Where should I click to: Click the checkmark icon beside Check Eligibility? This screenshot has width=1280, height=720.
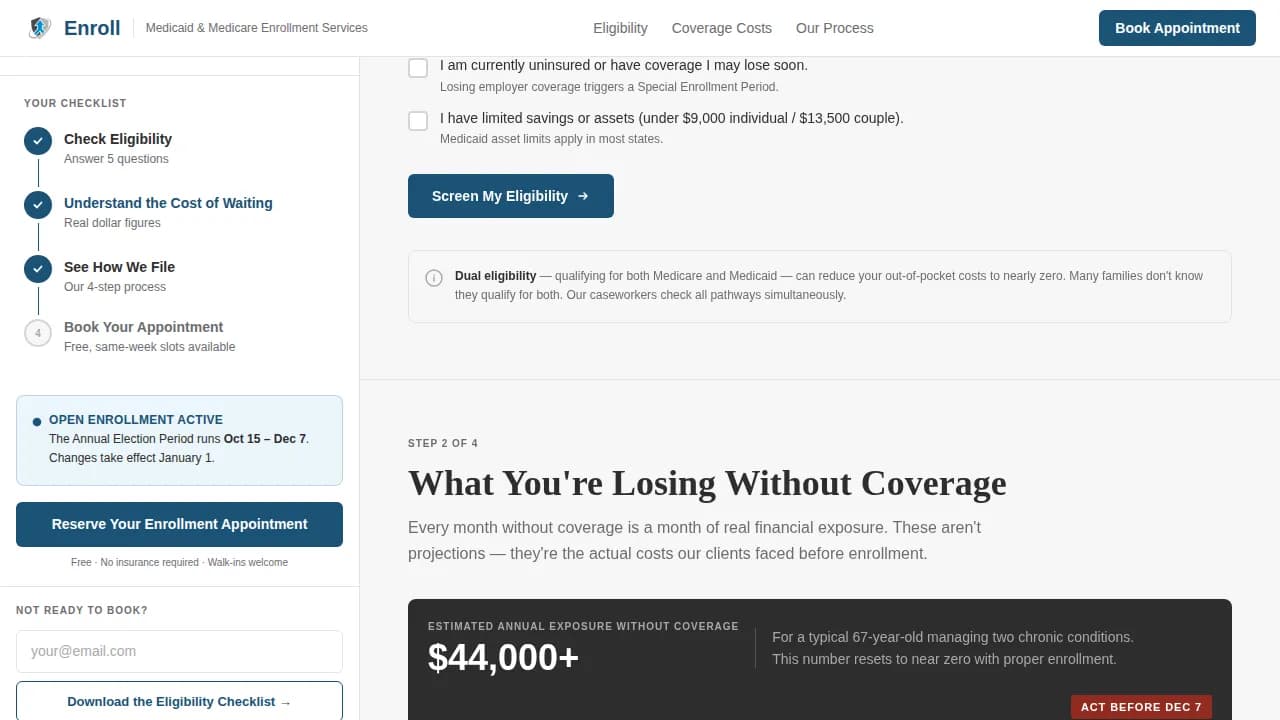click(38, 141)
